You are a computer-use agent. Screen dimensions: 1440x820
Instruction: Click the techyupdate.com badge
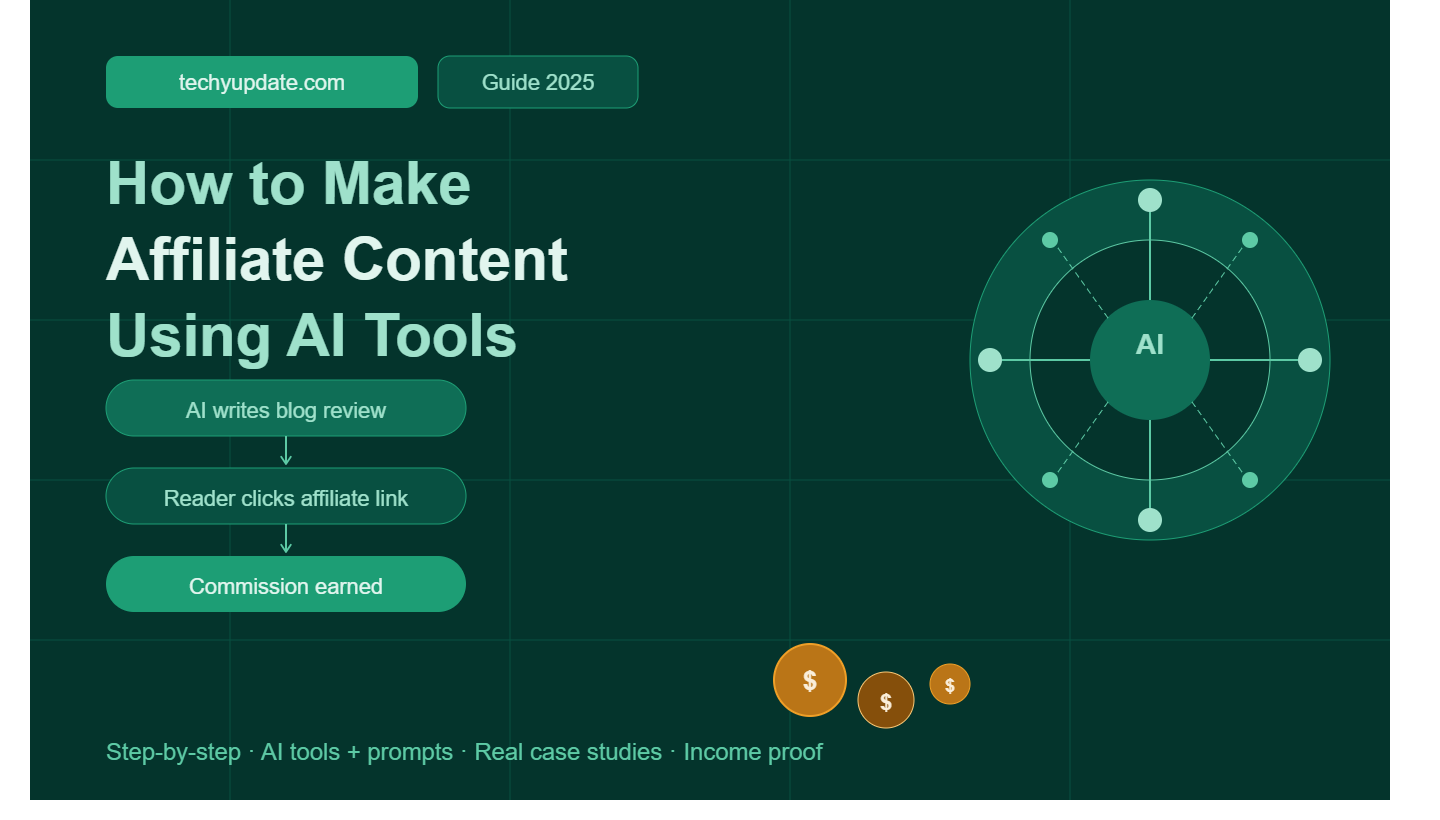click(x=262, y=82)
